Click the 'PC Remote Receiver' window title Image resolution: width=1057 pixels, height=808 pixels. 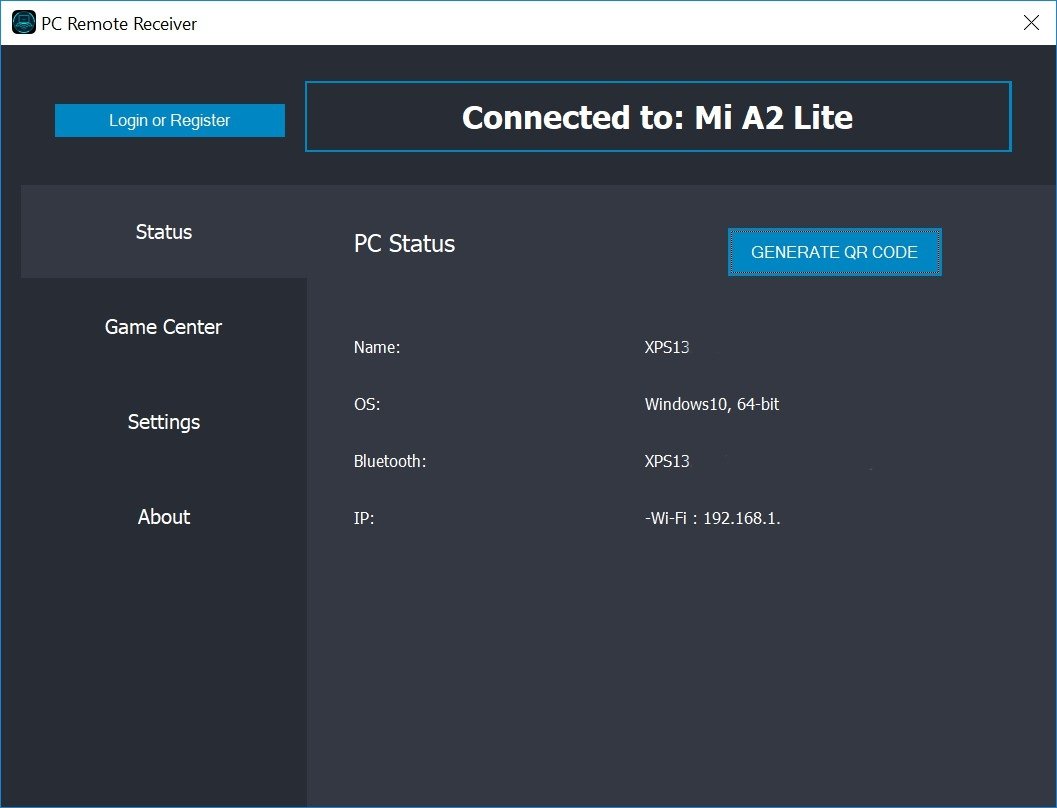pos(119,24)
